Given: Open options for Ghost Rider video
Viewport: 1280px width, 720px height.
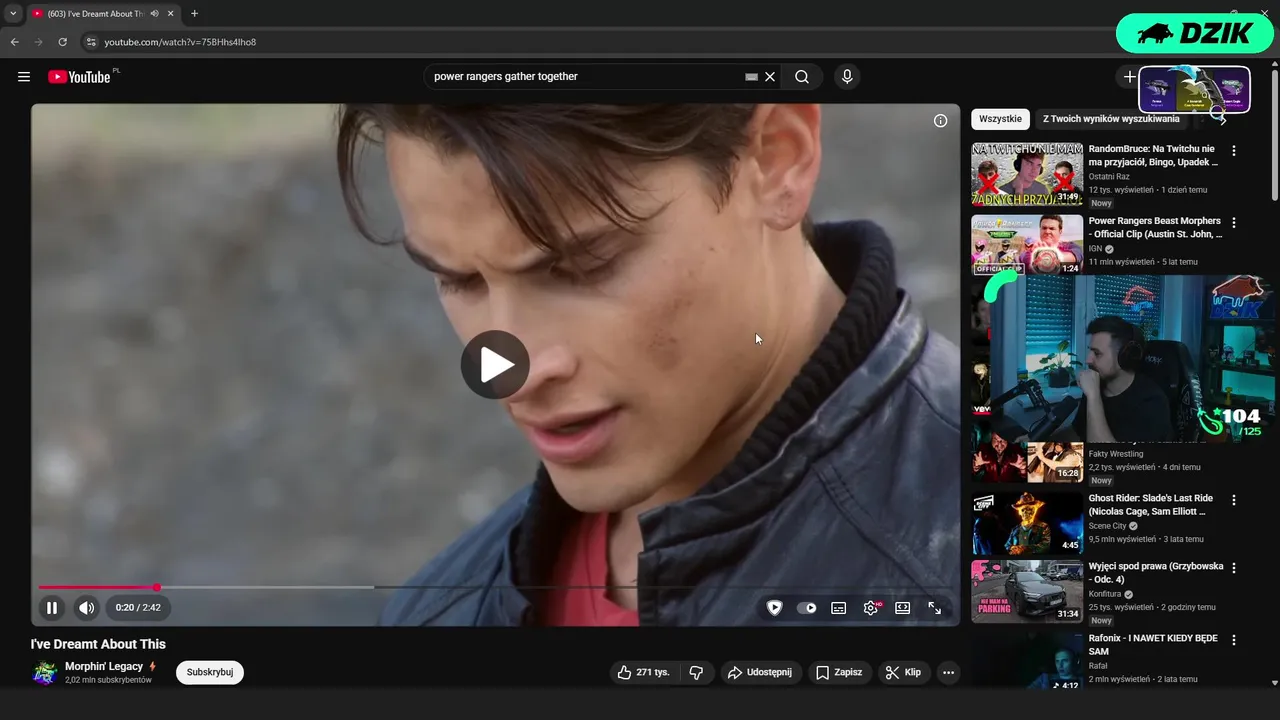Looking at the screenshot, I should point(1234,500).
